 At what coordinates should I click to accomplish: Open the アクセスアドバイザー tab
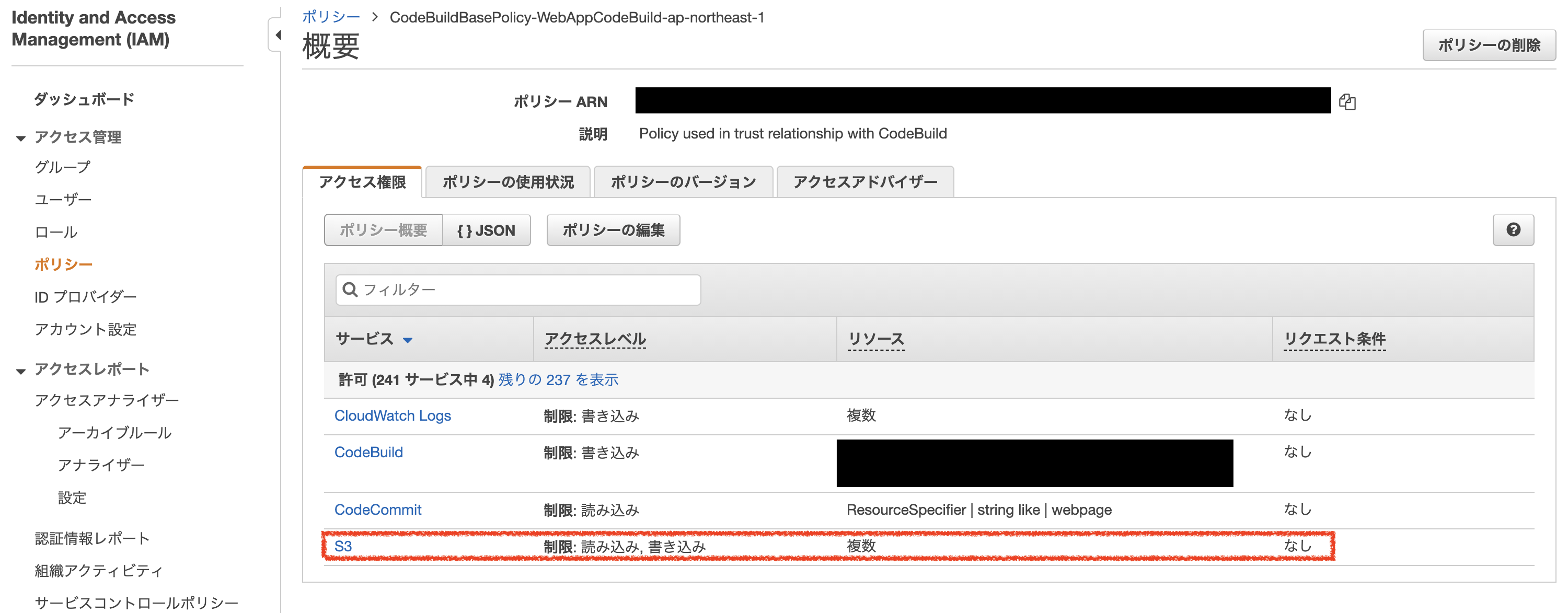point(865,182)
